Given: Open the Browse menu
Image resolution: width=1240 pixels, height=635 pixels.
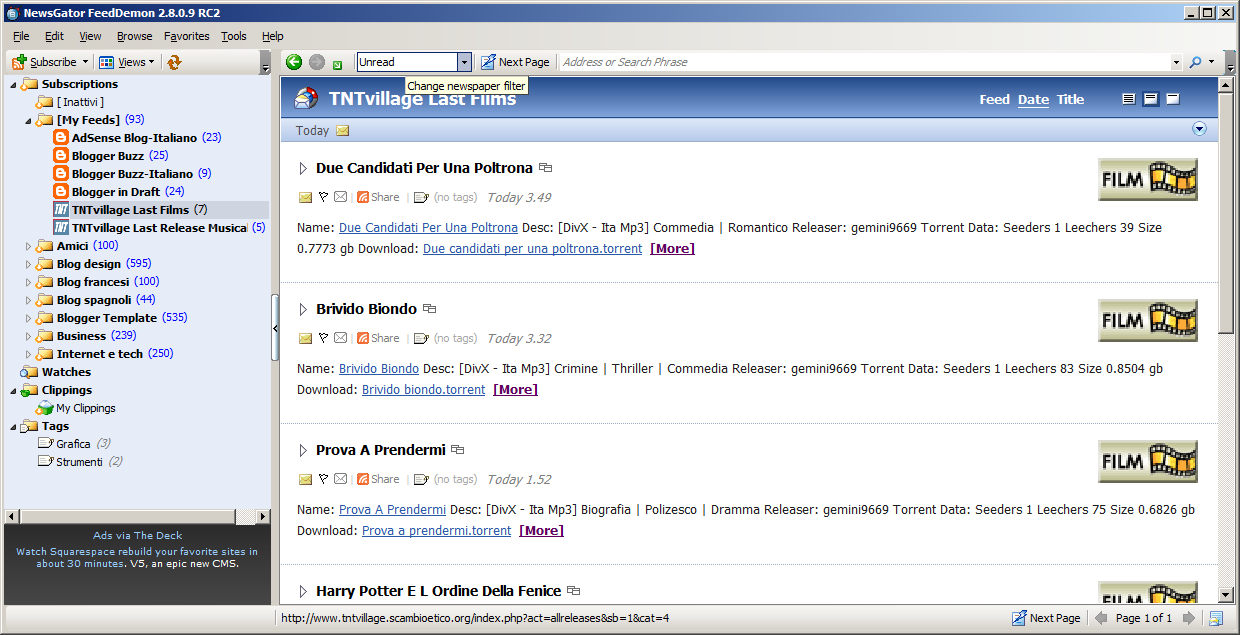Looking at the screenshot, I should pos(135,36).
